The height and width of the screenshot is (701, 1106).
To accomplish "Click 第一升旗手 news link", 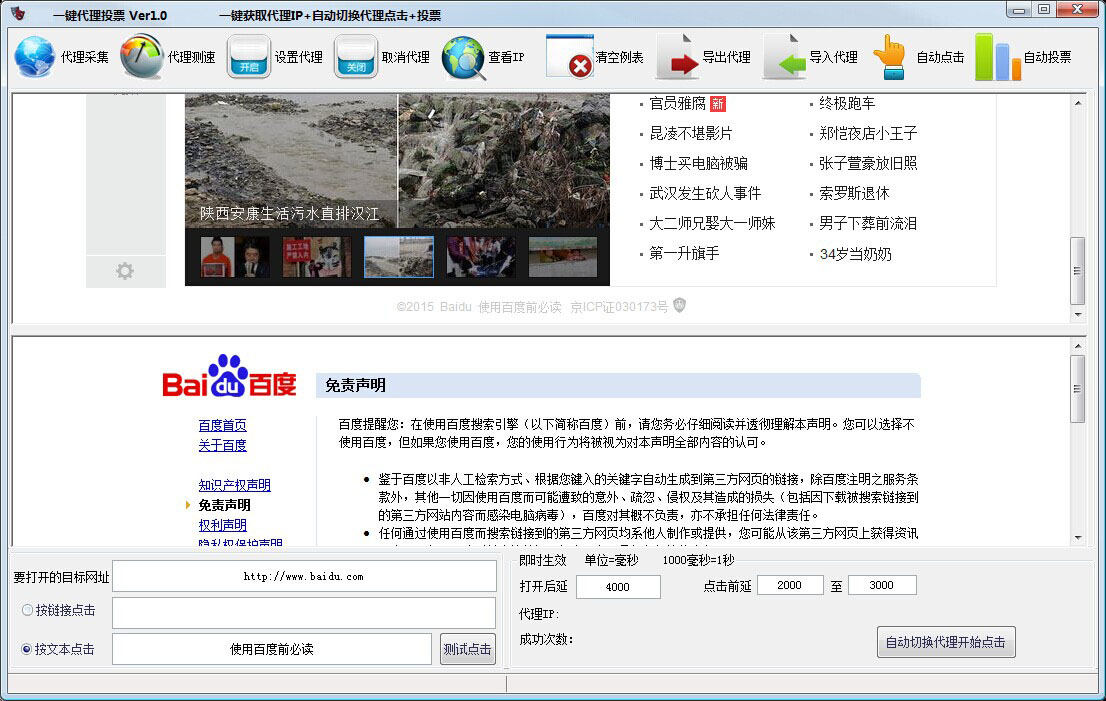I will pyautogui.click(x=683, y=253).
